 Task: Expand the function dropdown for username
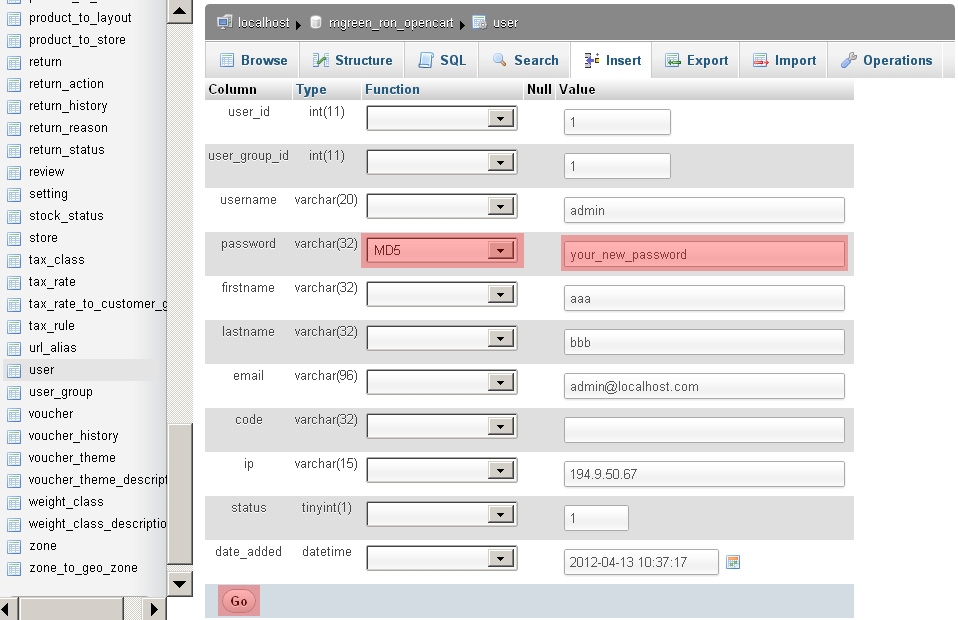click(441, 206)
